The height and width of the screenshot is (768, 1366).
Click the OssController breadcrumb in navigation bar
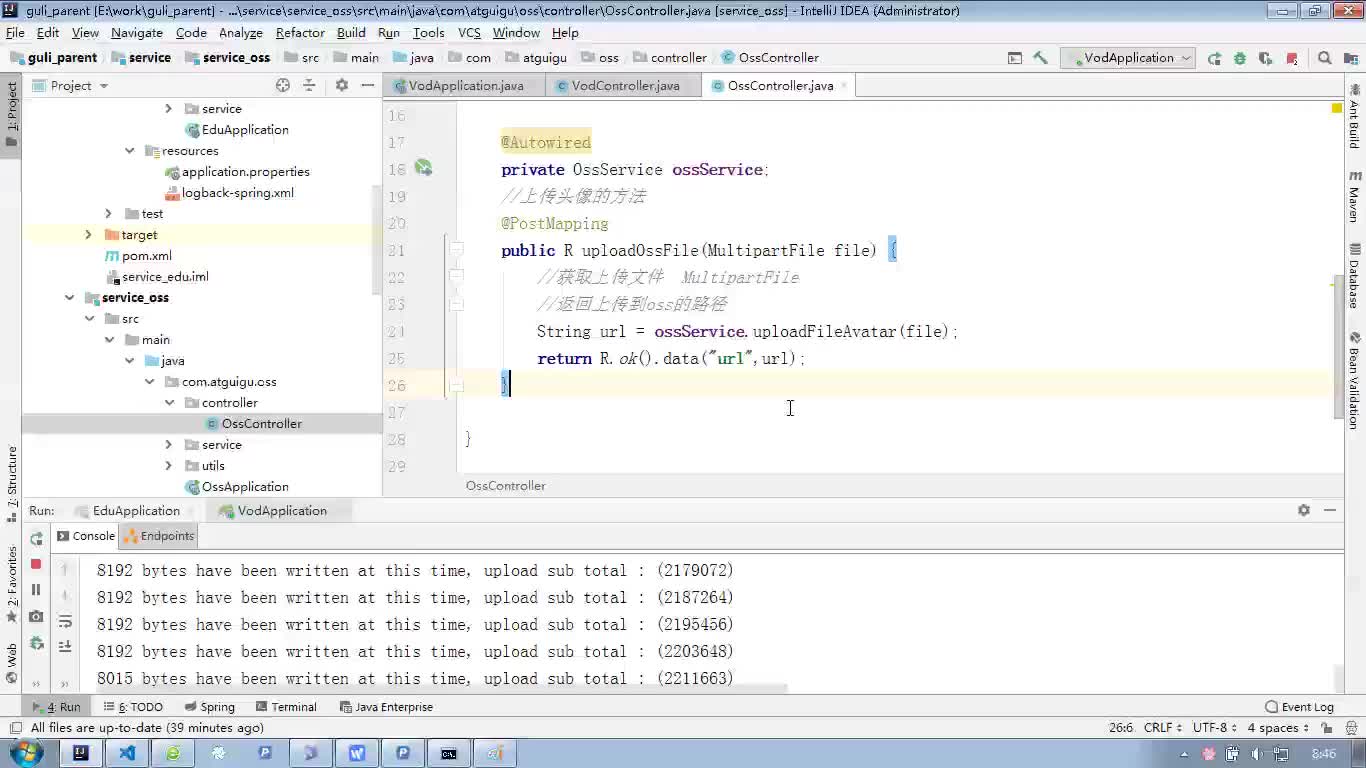(x=770, y=58)
